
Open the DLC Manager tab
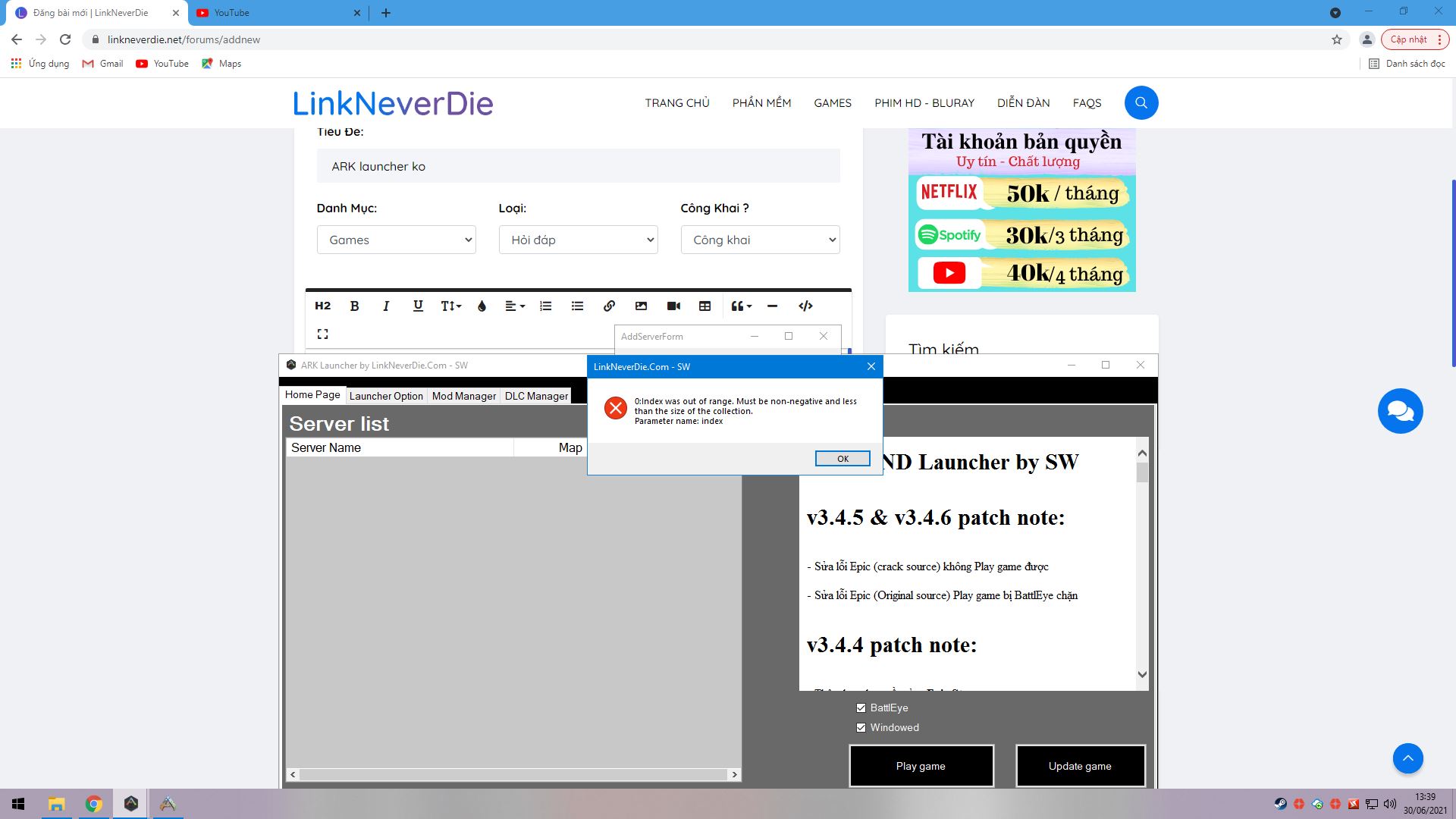click(x=536, y=396)
